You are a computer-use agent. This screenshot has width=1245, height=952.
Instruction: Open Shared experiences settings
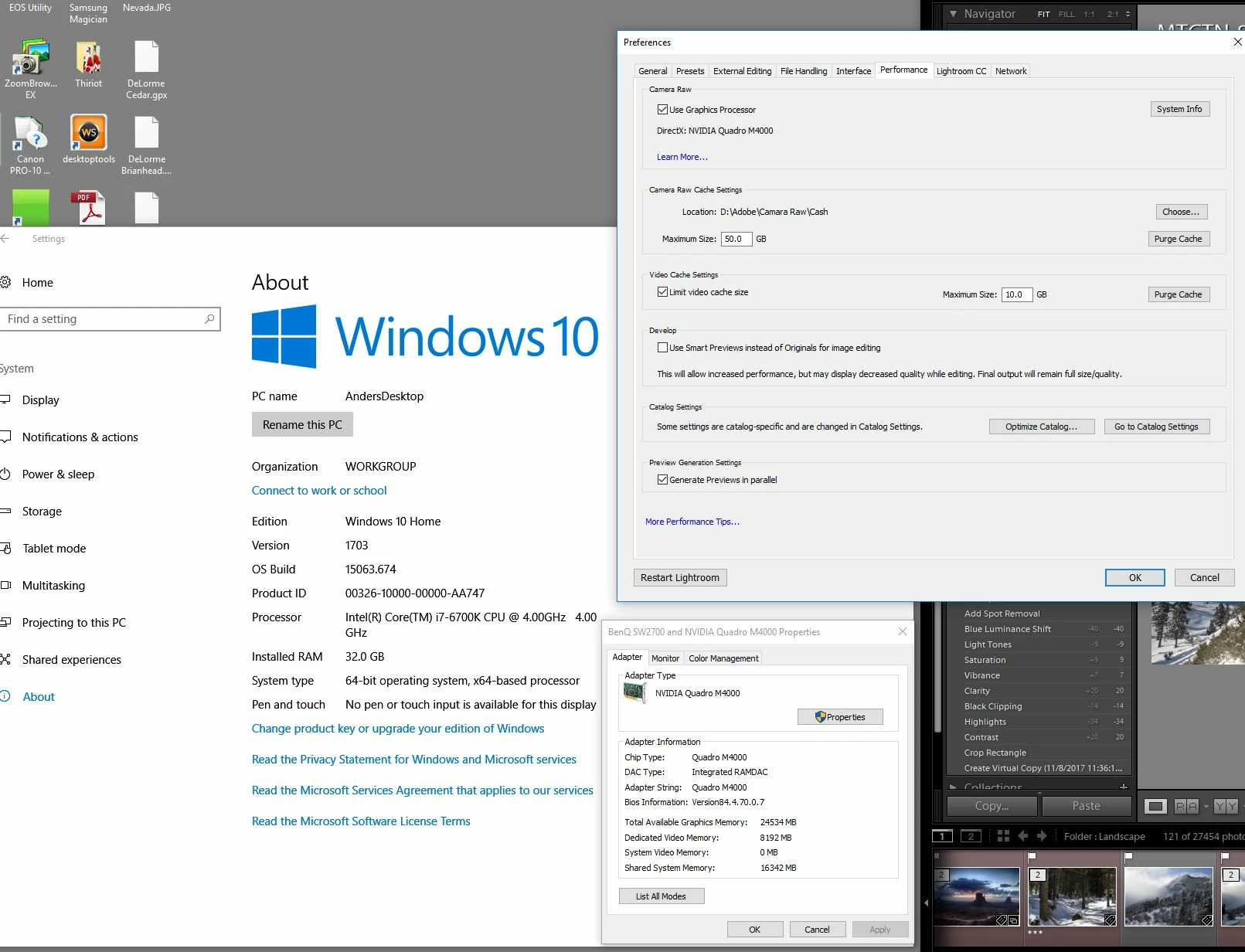(71, 660)
